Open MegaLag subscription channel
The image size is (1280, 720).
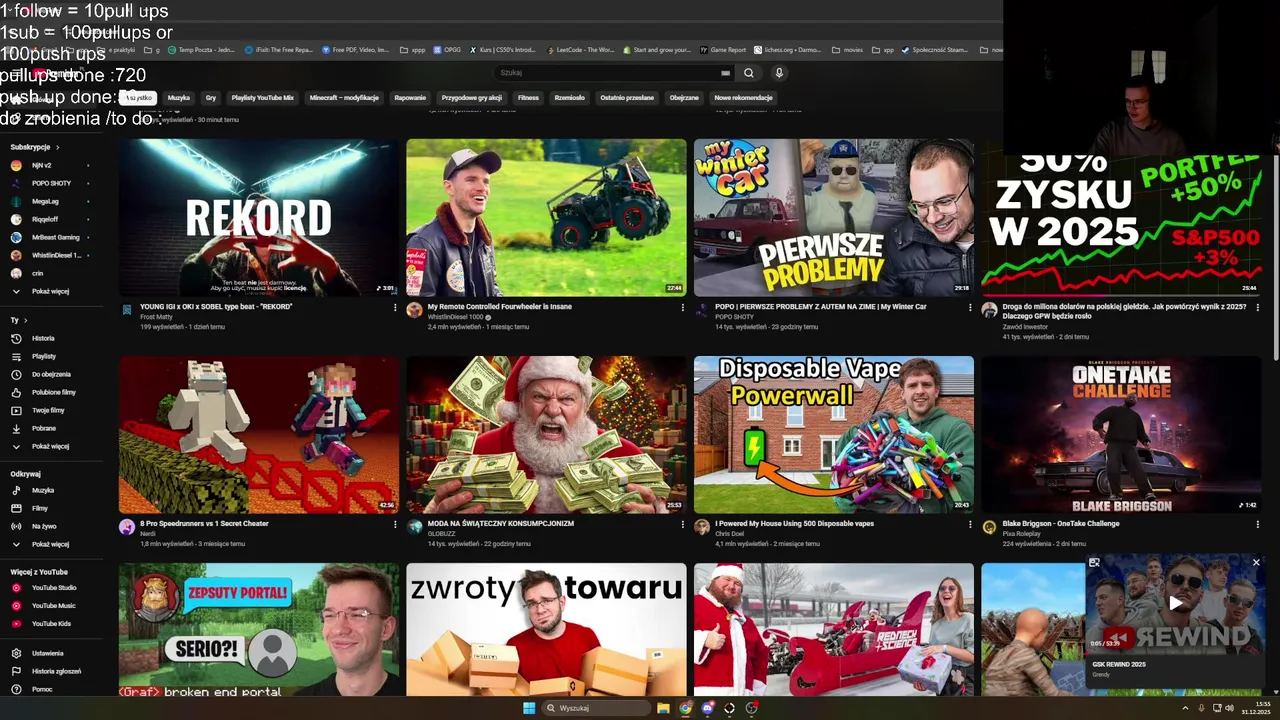point(45,201)
